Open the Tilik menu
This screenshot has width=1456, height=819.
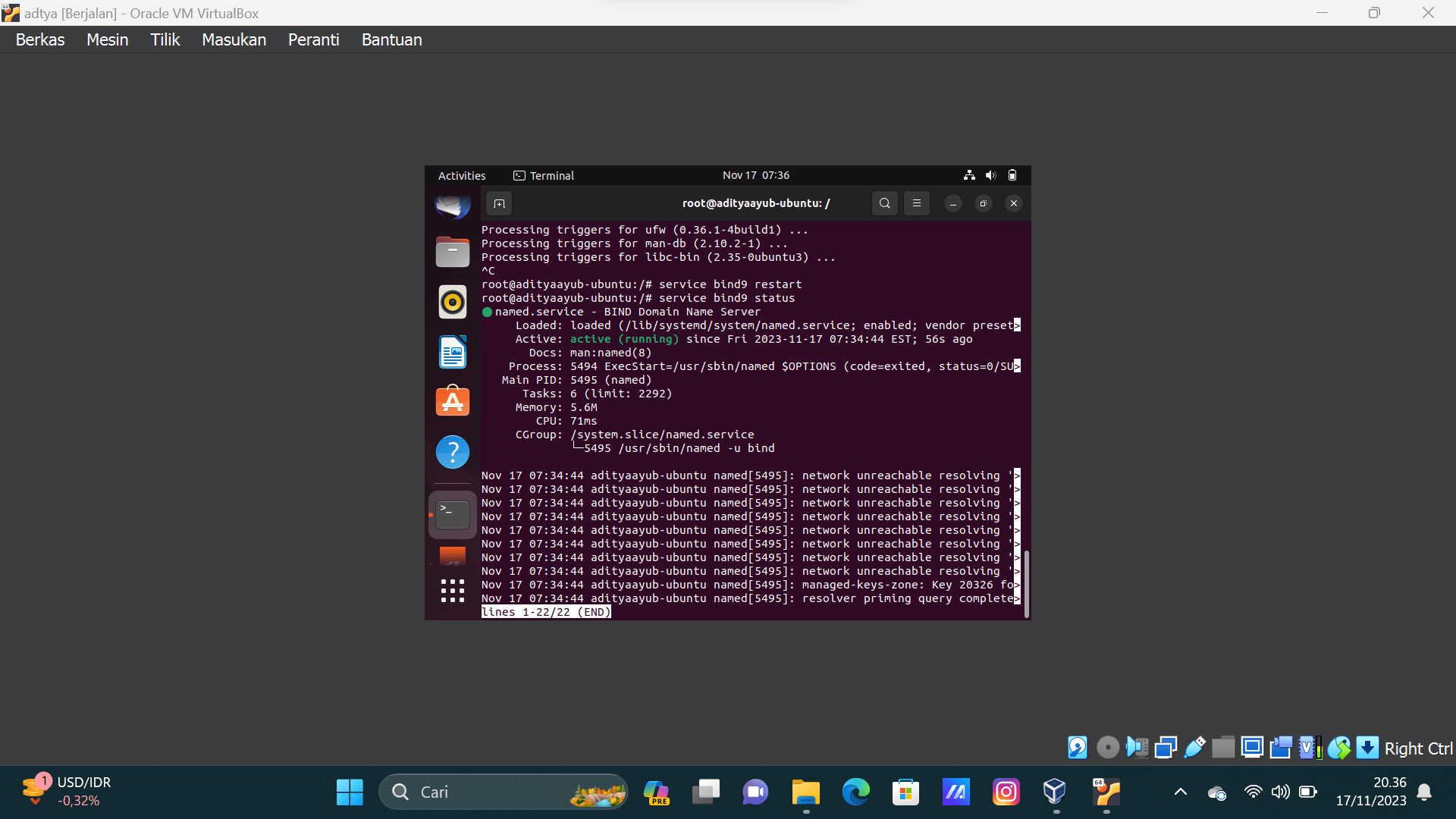(x=165, y=39)
